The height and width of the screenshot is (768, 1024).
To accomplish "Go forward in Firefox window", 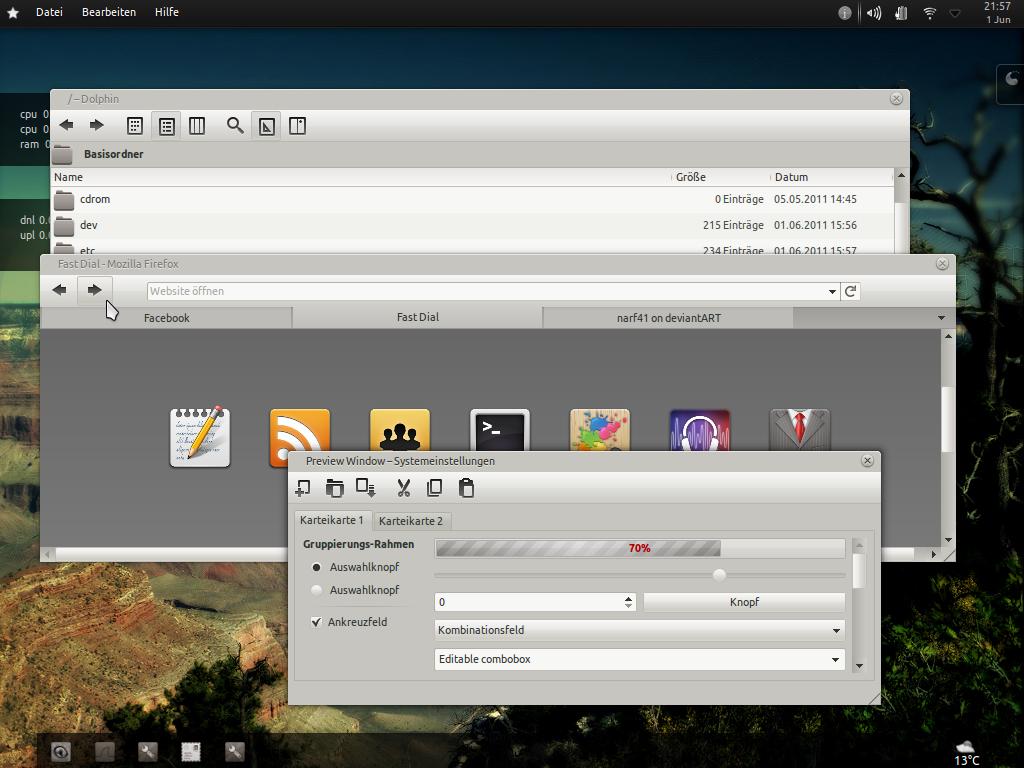I will pyautogui.click(x=95, y=290).
